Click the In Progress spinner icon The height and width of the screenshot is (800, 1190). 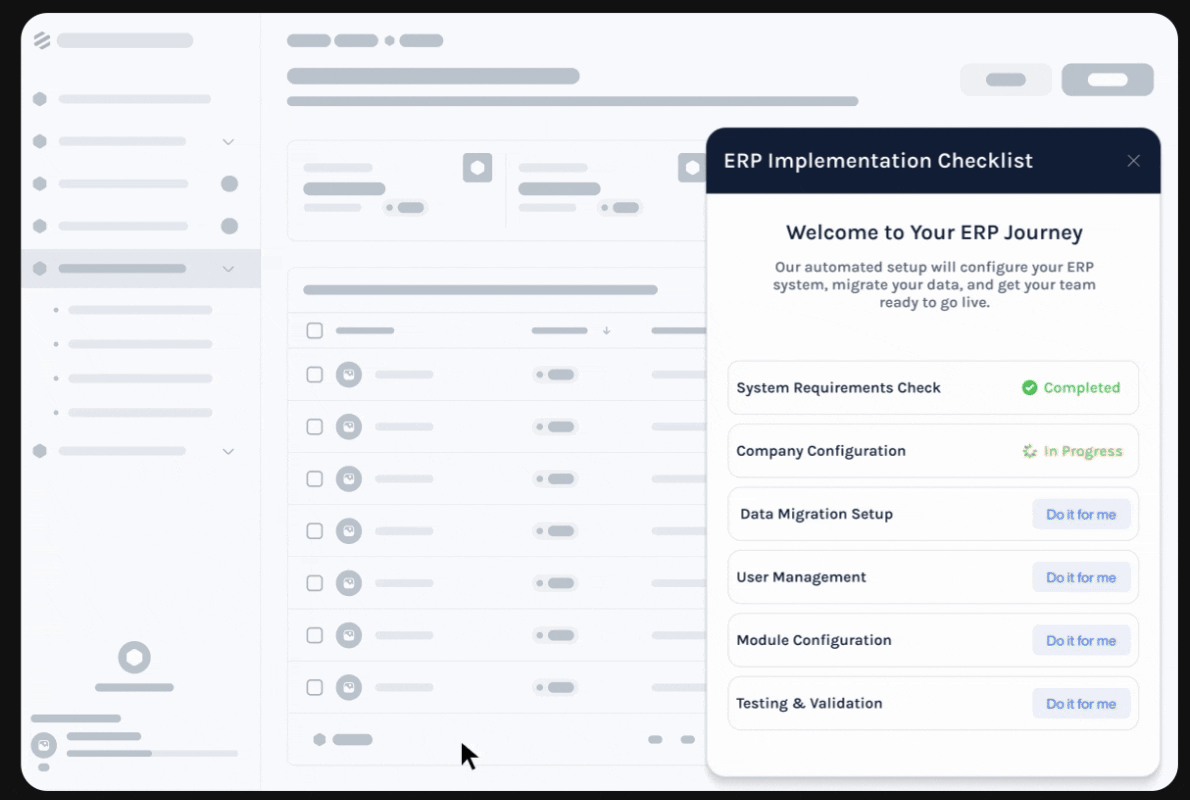pyautogui.click(x=1029, y=451)
